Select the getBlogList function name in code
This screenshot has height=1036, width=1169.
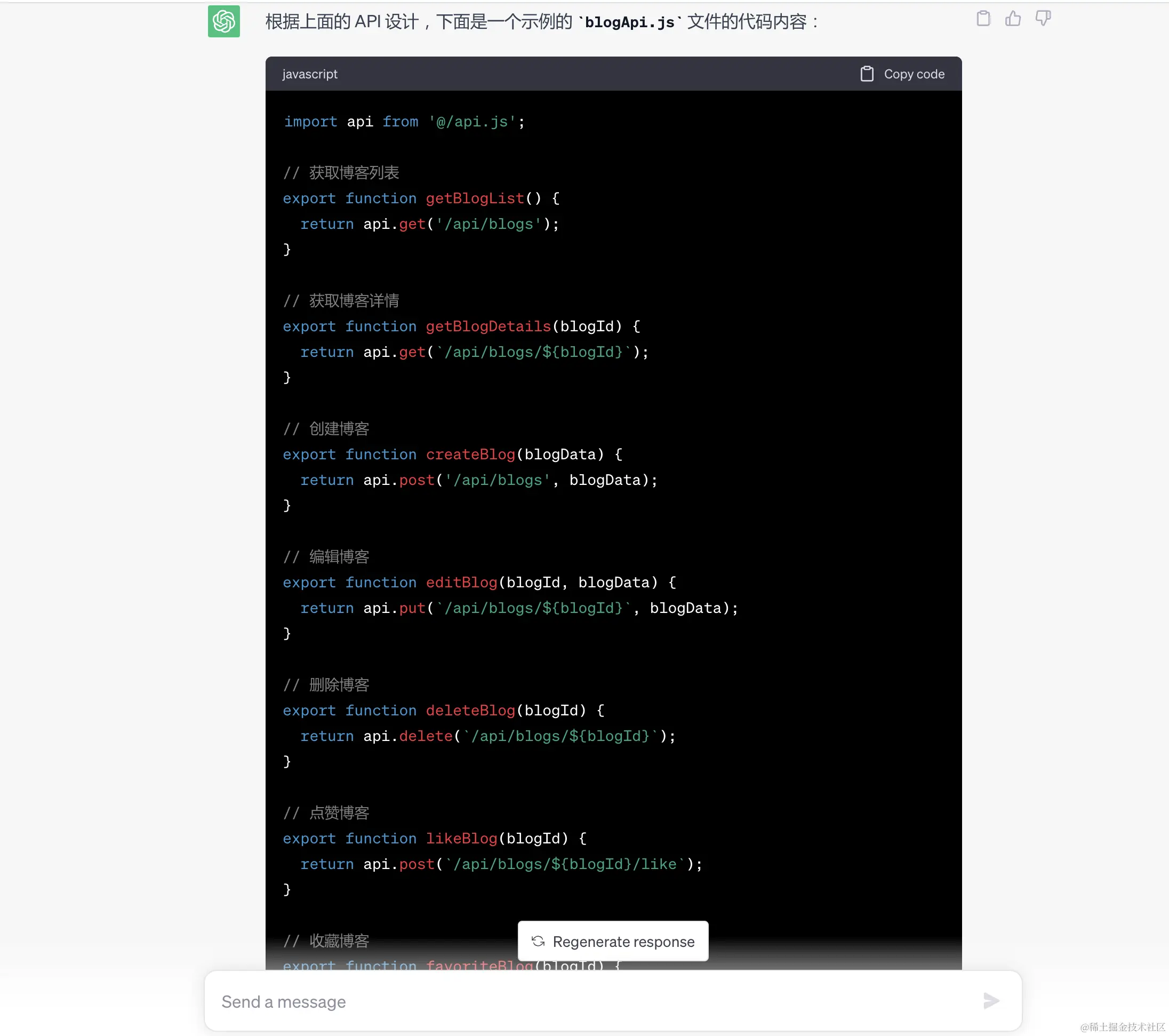pos(474,198)
